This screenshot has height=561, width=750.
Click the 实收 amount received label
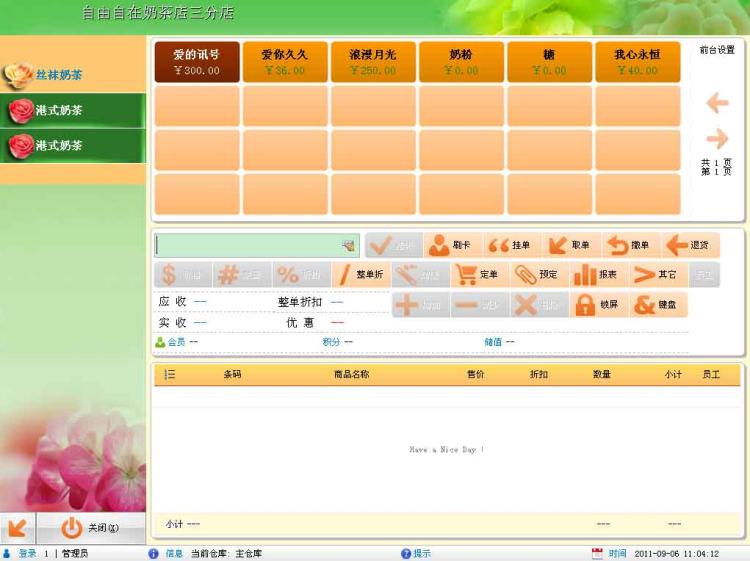tap(172, 323)
